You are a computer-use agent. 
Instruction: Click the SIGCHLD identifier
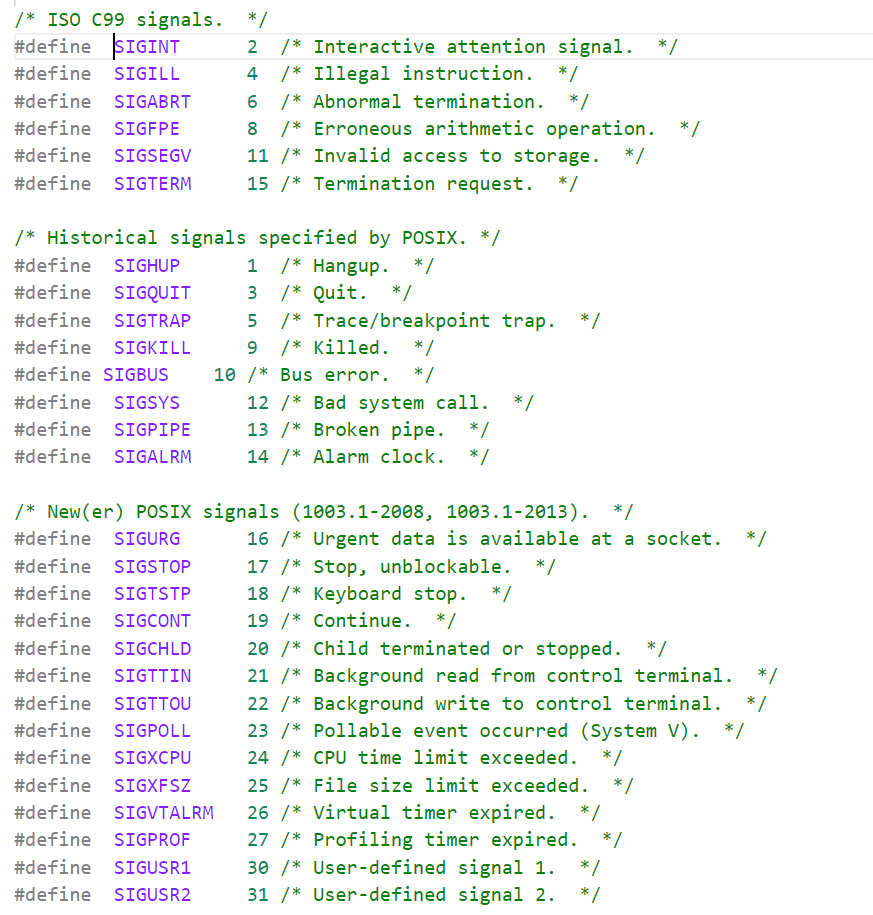[152, 648]
